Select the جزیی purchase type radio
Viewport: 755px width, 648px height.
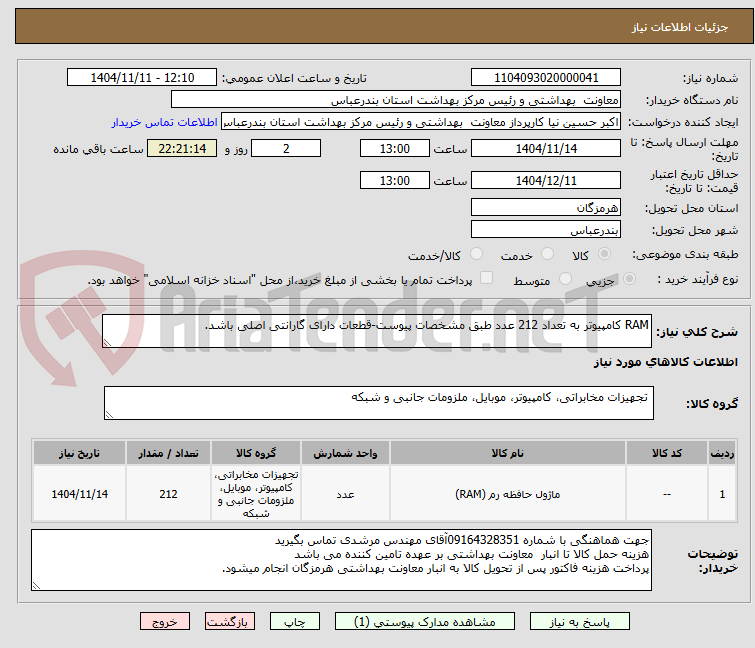point(629,279)
